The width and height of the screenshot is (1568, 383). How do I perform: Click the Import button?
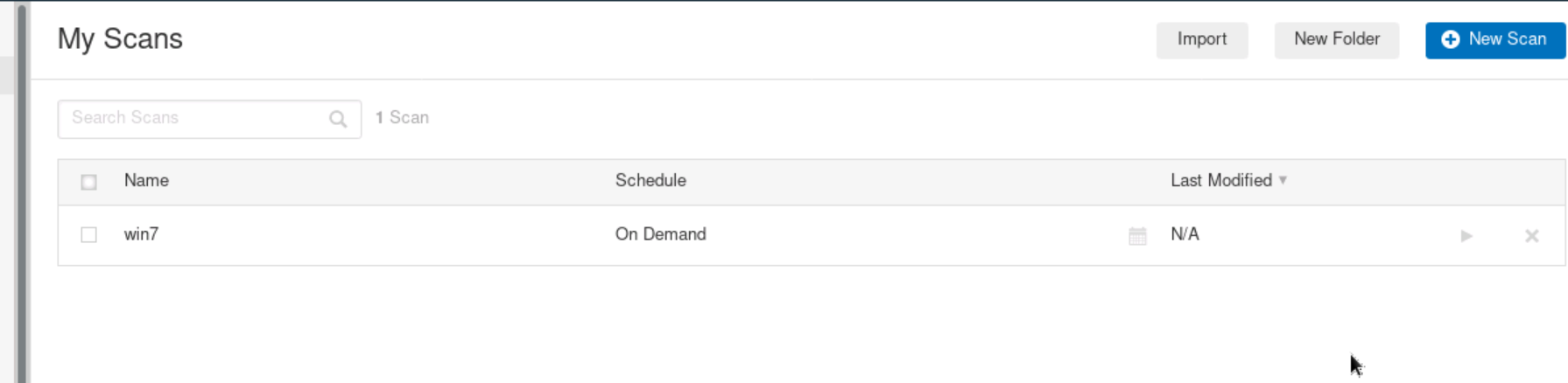(1201, 39)
